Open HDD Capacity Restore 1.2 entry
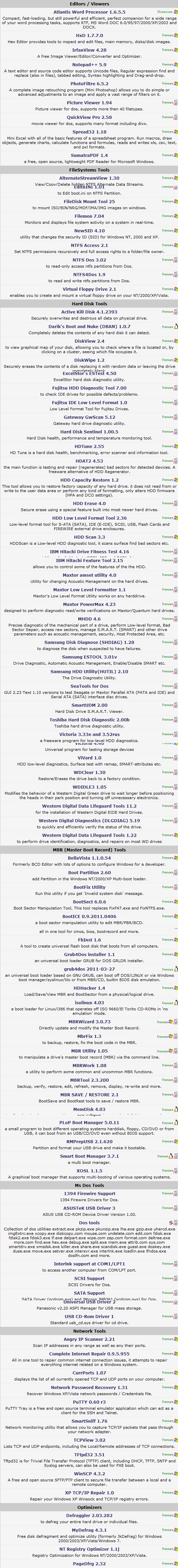 [89, 480]
